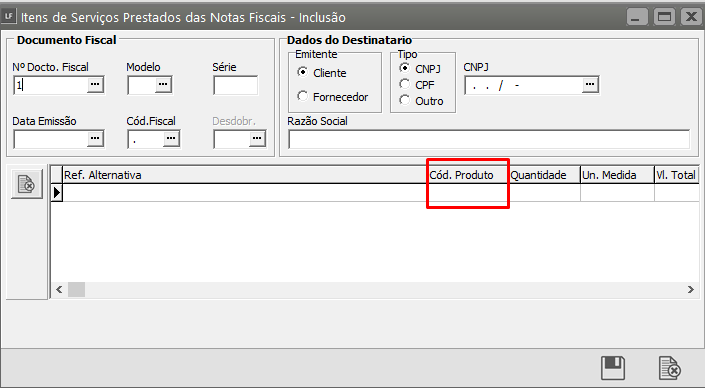Viewport: 705px width, 388px height.
Task: Click the Cód. Produto column header
Action: pos(461,175)
